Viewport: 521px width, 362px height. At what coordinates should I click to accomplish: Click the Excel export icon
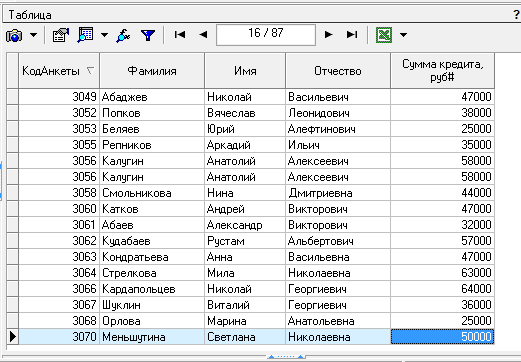click(384, 35)
